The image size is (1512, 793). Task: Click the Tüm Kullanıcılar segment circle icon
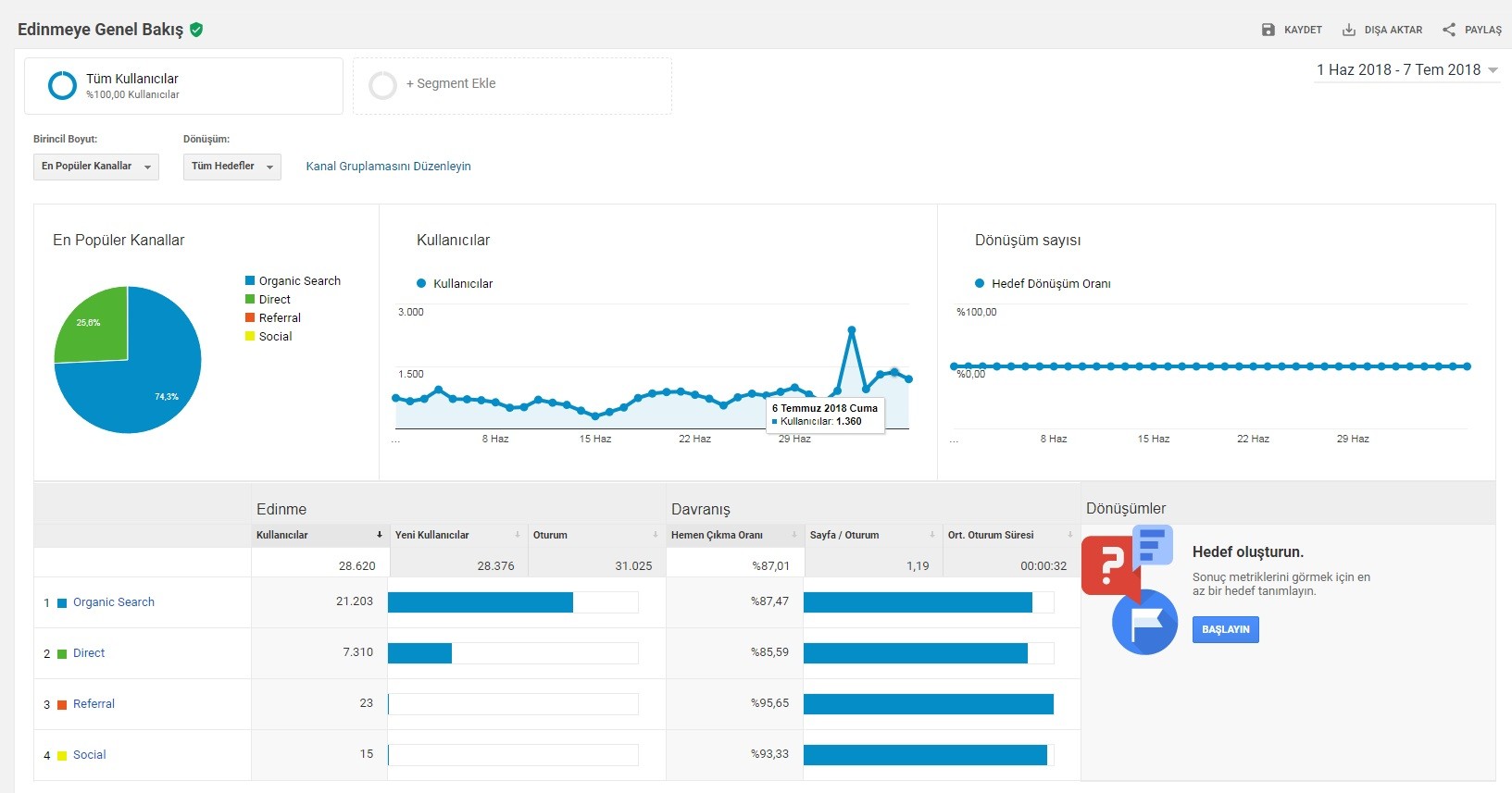(62, 85)
